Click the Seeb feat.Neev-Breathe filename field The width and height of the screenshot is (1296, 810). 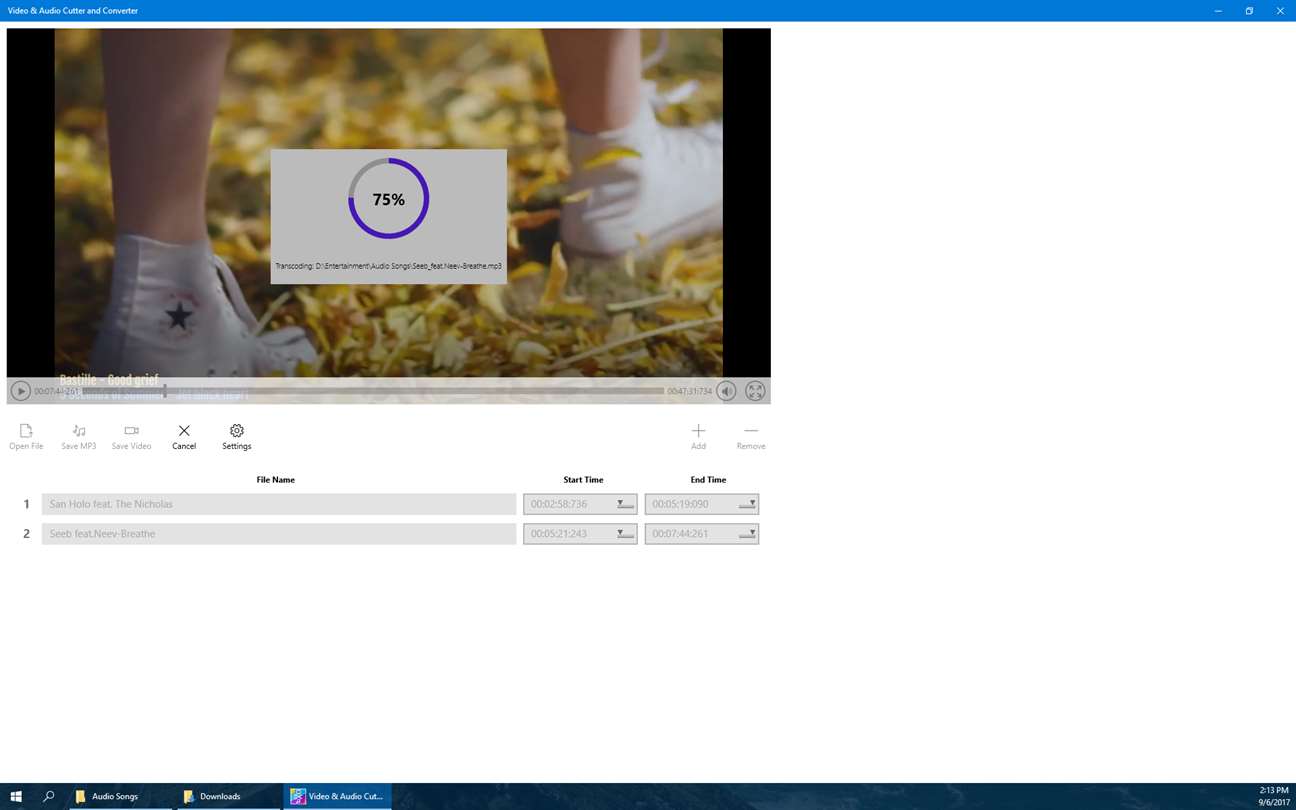[279, 534]
